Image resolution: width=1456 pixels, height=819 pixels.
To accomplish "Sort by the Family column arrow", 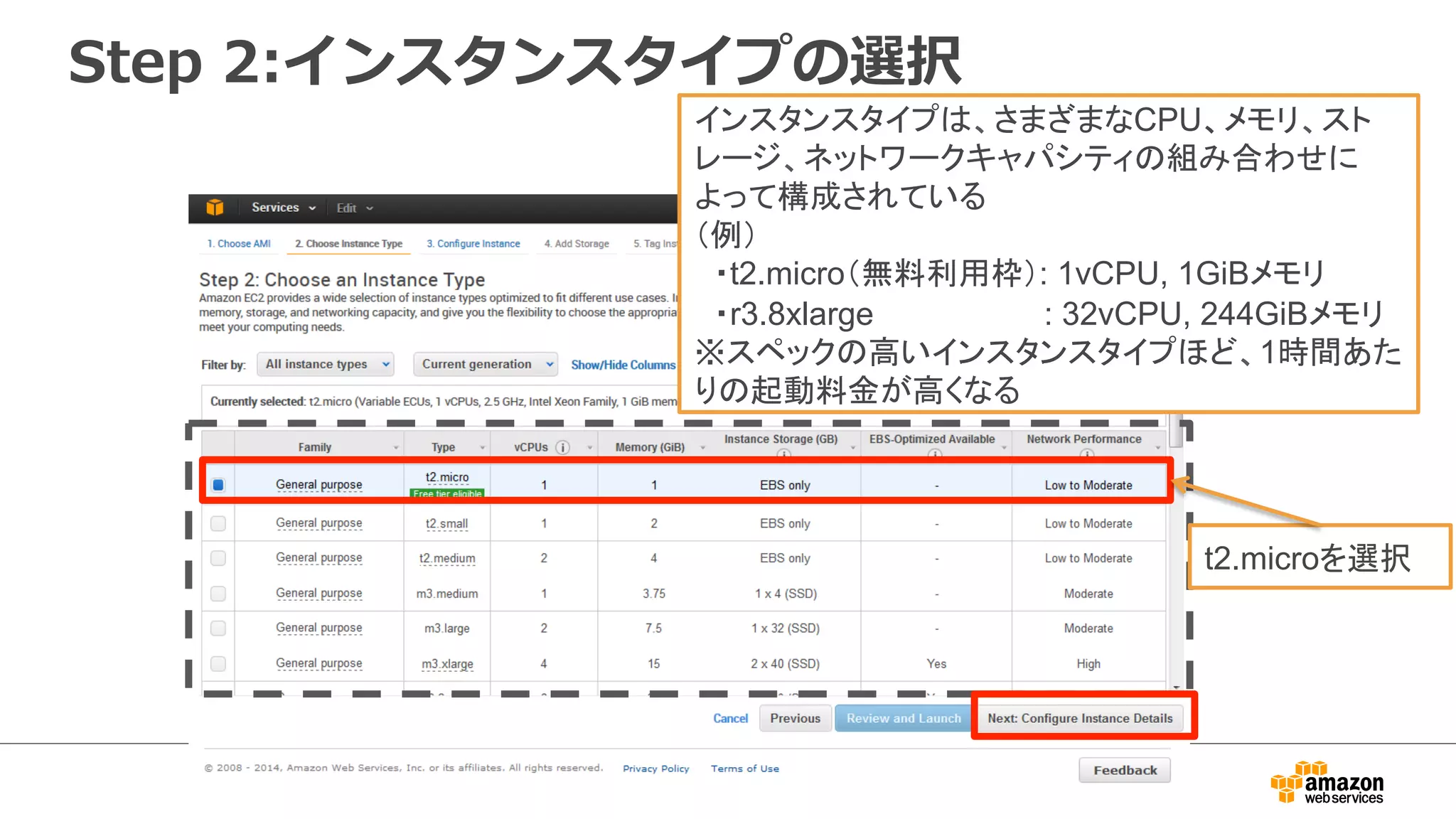I will [396, 448].
